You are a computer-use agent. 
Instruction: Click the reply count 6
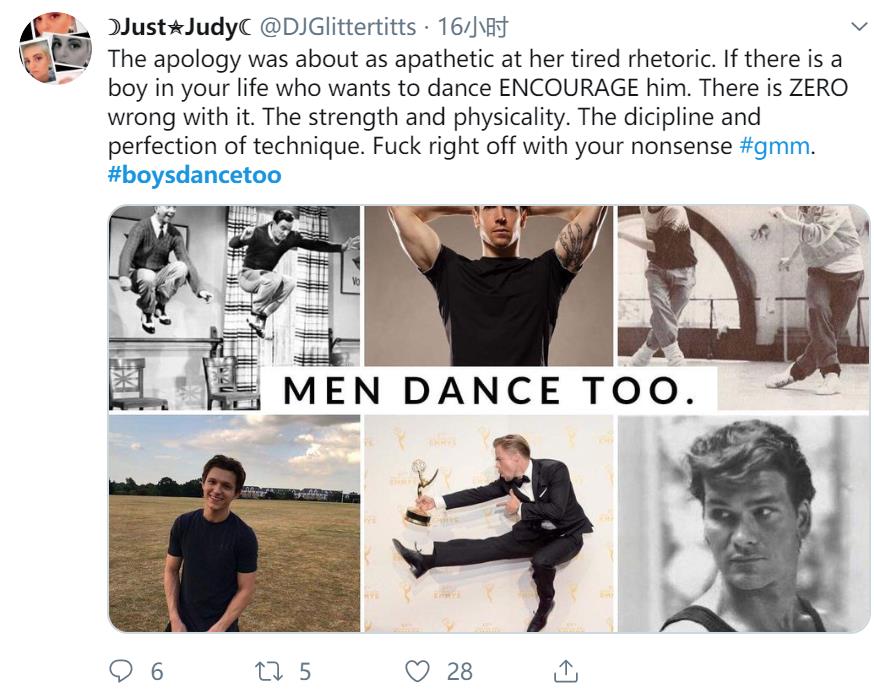point(157,671)
